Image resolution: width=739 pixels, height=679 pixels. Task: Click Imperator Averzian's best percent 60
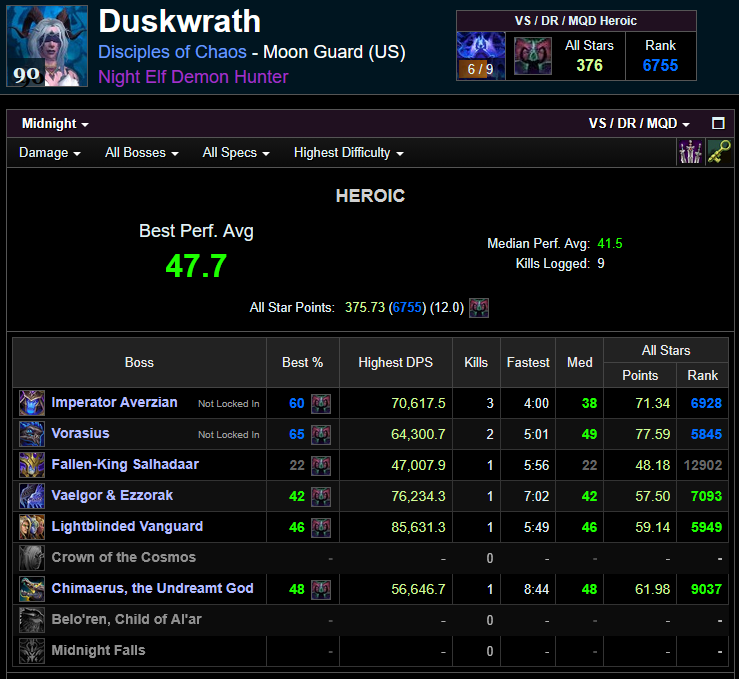(x=296, y=403)
